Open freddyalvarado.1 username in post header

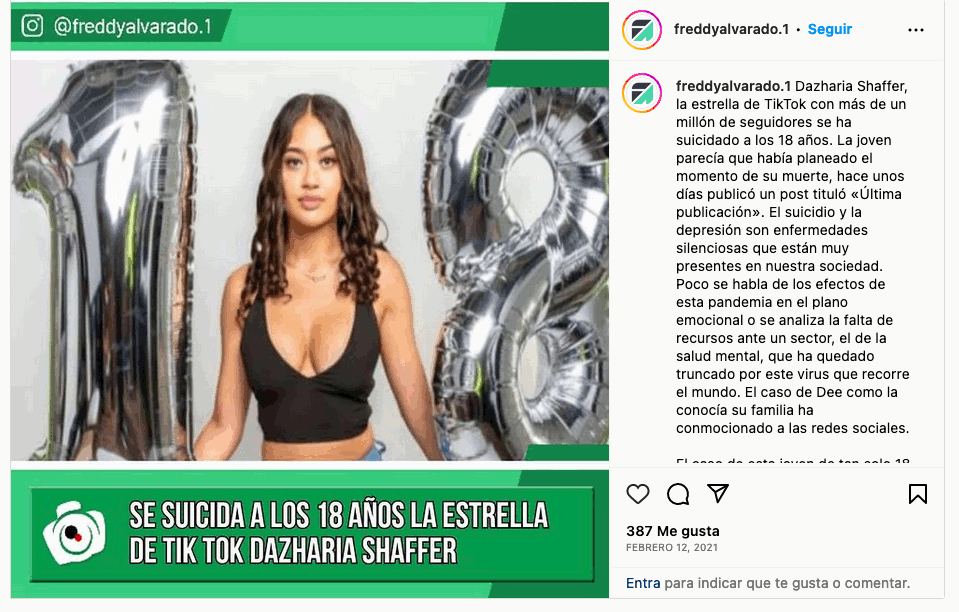coord(731,29)
